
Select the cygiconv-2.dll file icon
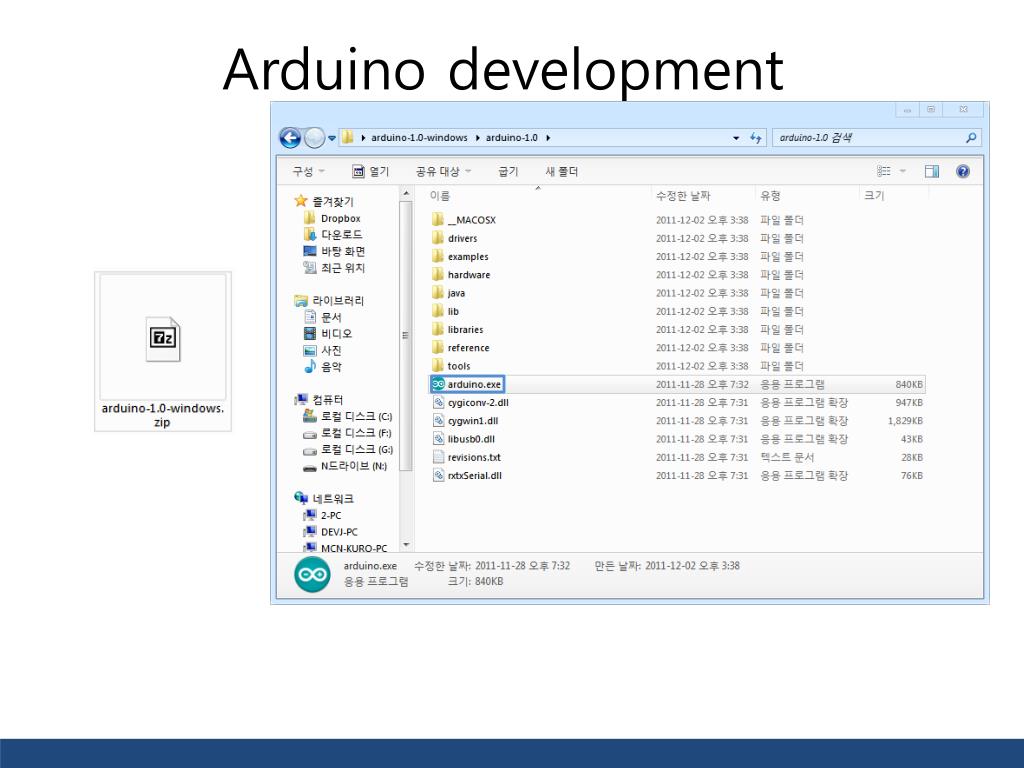pos(438,402)
